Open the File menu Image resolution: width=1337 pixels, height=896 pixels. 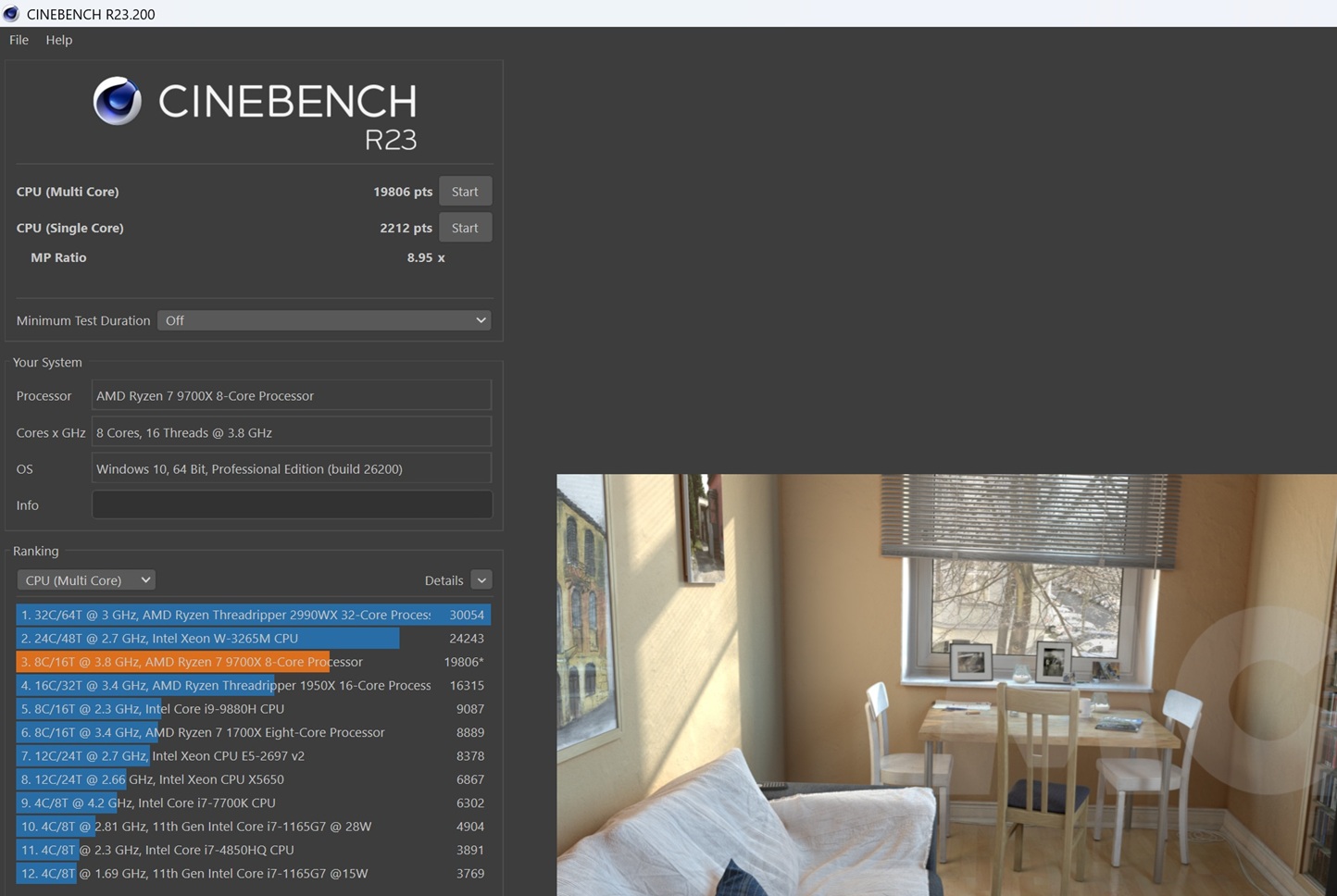click(19, 40)
